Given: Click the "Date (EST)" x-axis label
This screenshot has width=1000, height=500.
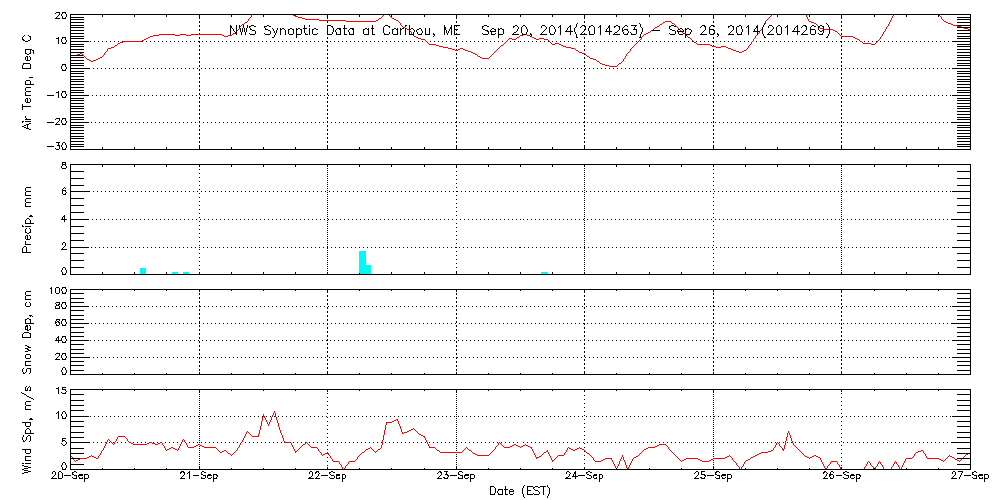Looking at the screenshot, I should point(519,490).
